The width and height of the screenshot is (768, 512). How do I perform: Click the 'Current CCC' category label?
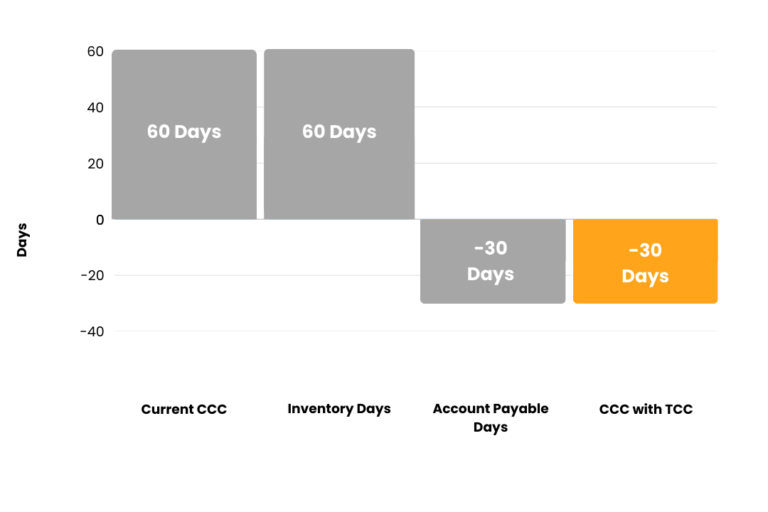184,409
